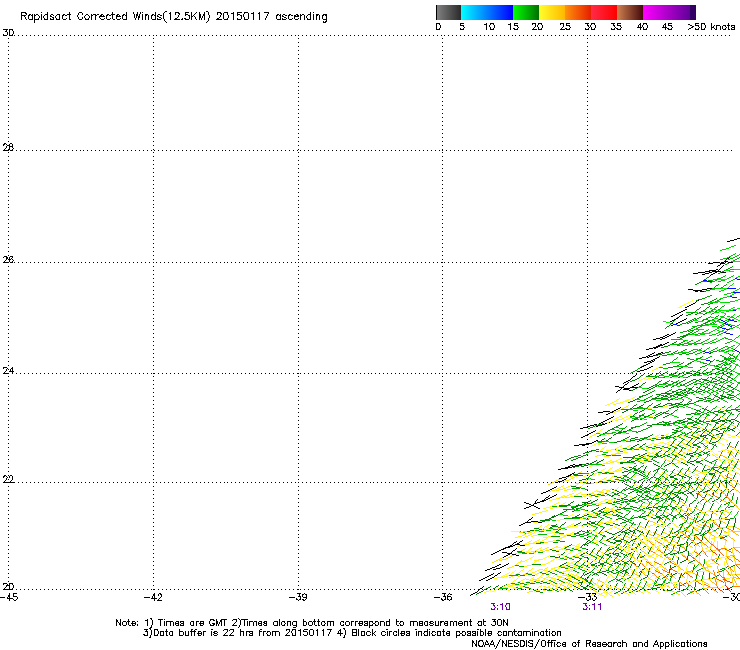Select the cyan-blue 5-15 knots legend band
Image resolution: width=740 pixels, height=650 pixels.
(487, 12)
